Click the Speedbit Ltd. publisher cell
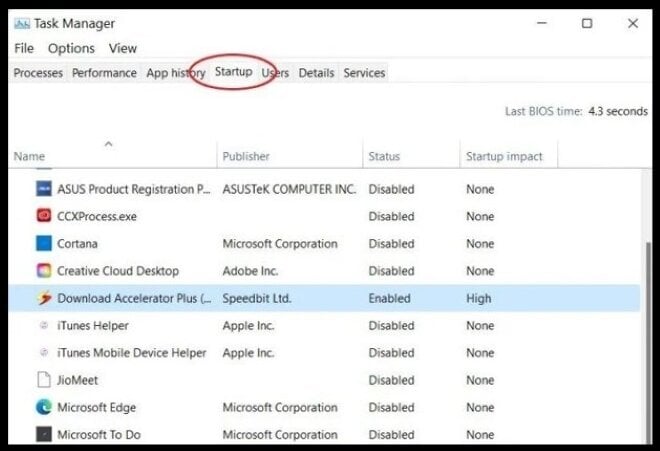 coord(256,298)
